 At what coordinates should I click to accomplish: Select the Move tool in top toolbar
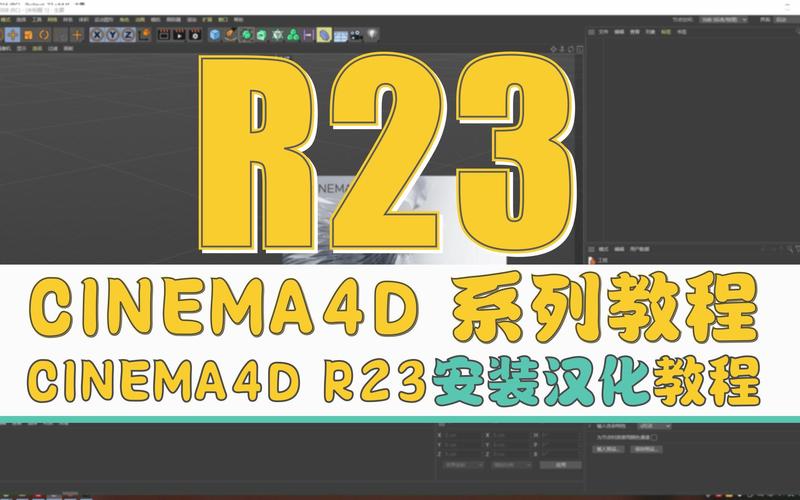(13, 35)
